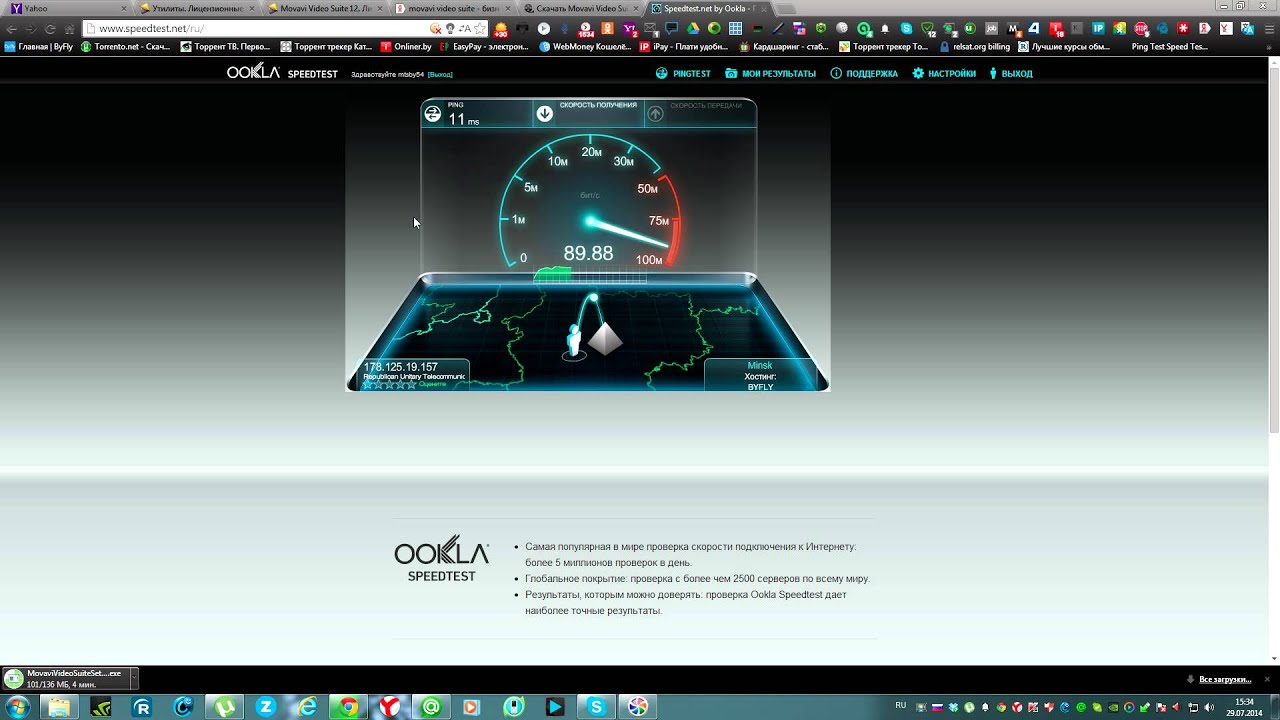Viewport: 1280px width, 720px height.
Task: Open the Onliner.by bookmark
Action: pos(406,46)
